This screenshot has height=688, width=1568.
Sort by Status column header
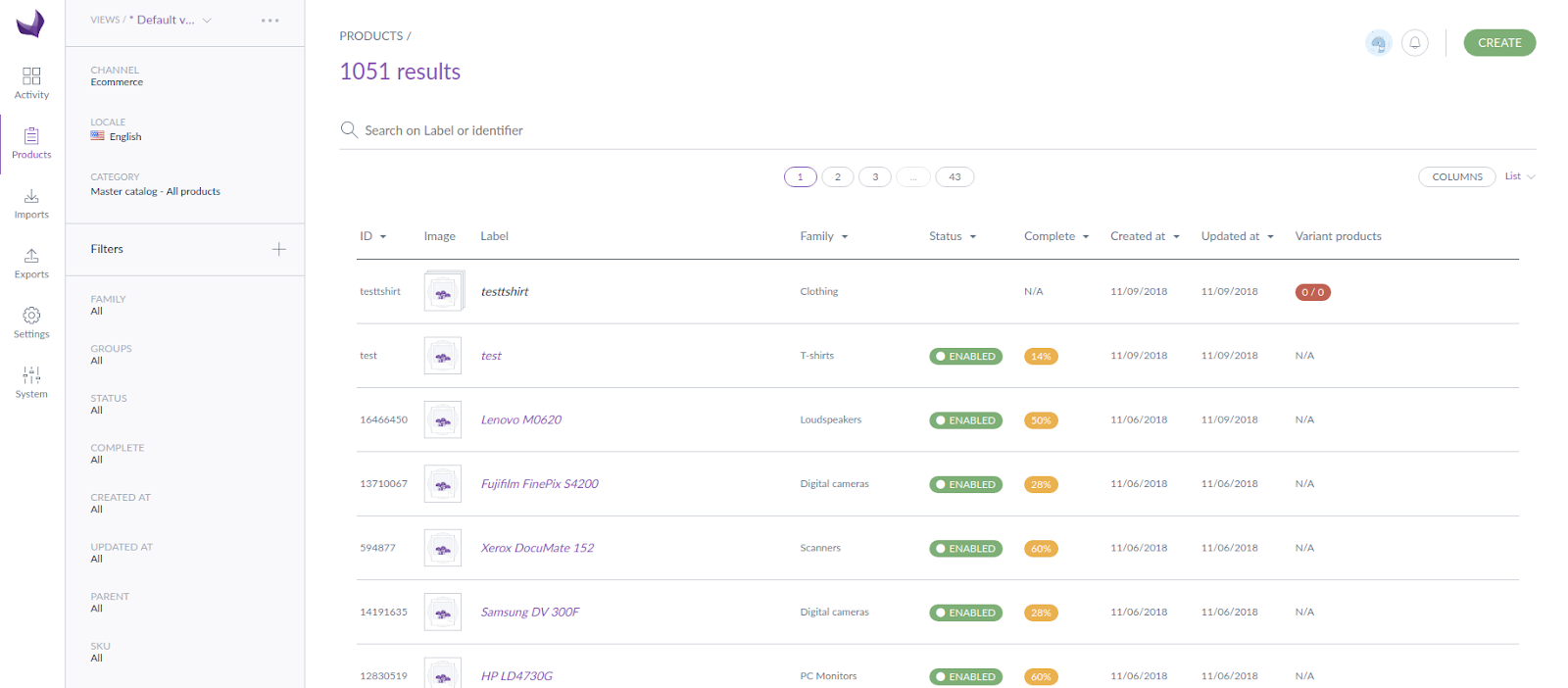[953, 236]
